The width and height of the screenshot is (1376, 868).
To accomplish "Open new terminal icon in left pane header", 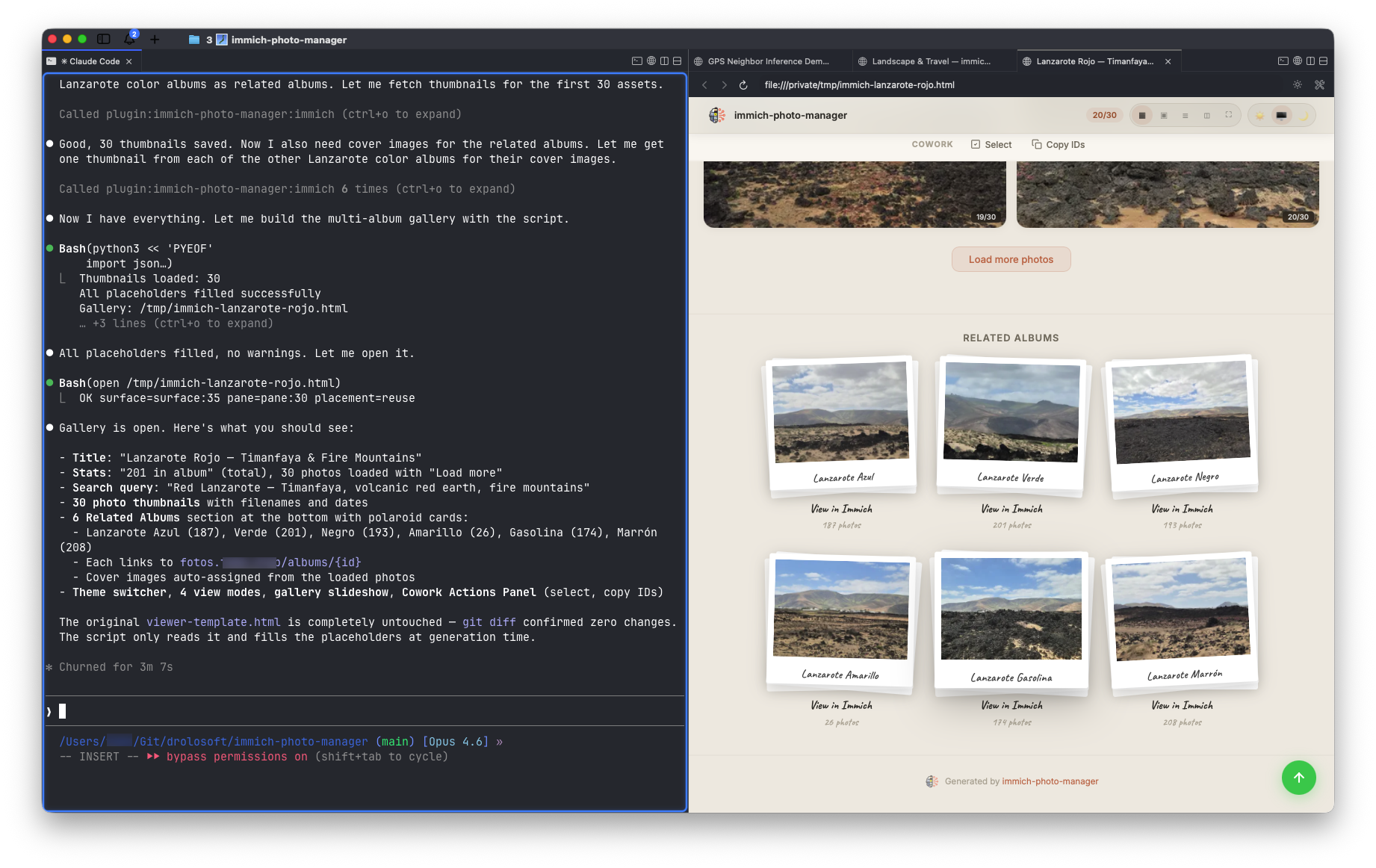I will coord(637,61).
